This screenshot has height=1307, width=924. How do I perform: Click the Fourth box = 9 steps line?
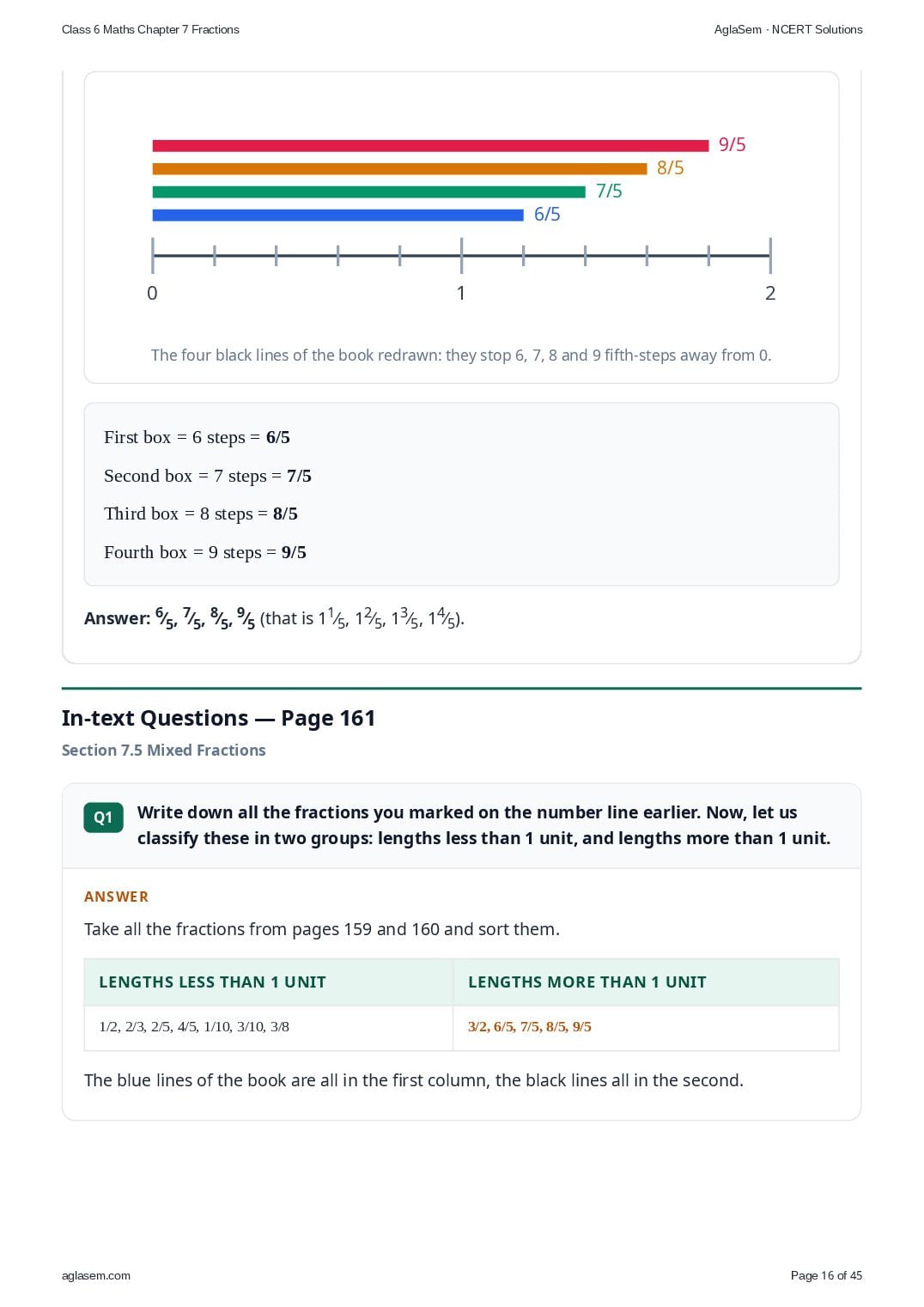pyautogui.click(x=205, y=552)
